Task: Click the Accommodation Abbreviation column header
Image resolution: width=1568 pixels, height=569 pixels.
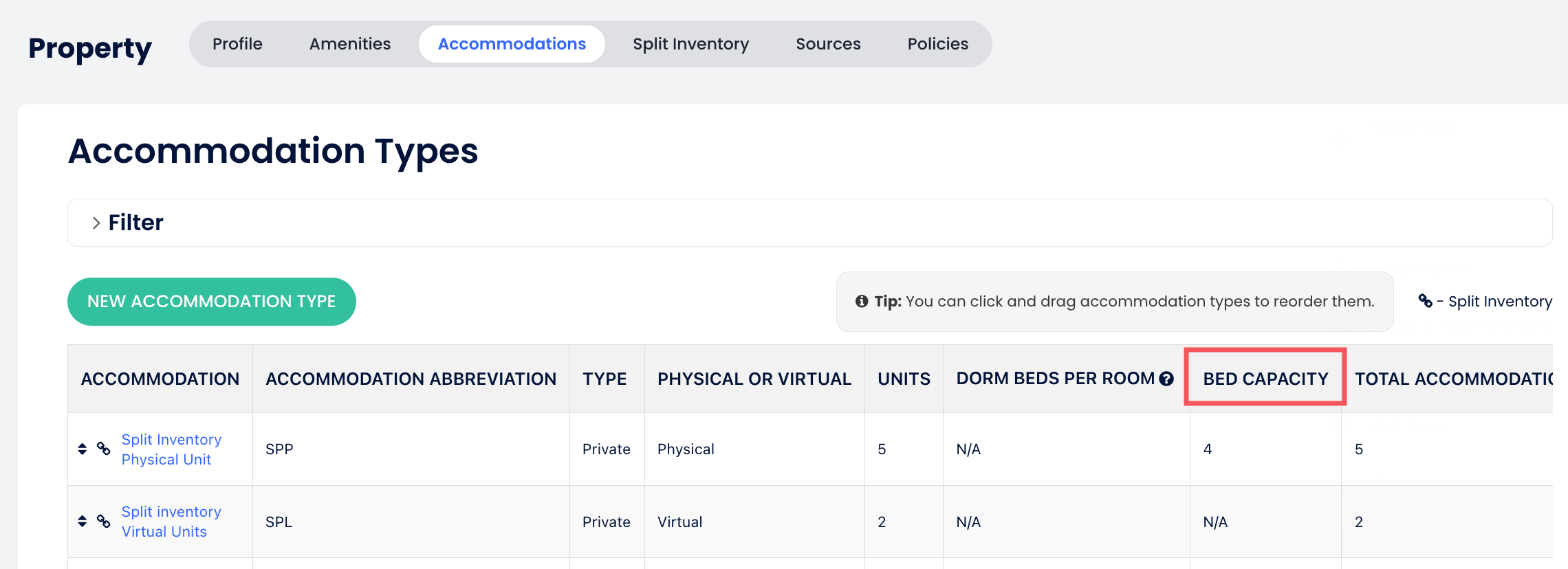Action: click(x=411, y=379)
